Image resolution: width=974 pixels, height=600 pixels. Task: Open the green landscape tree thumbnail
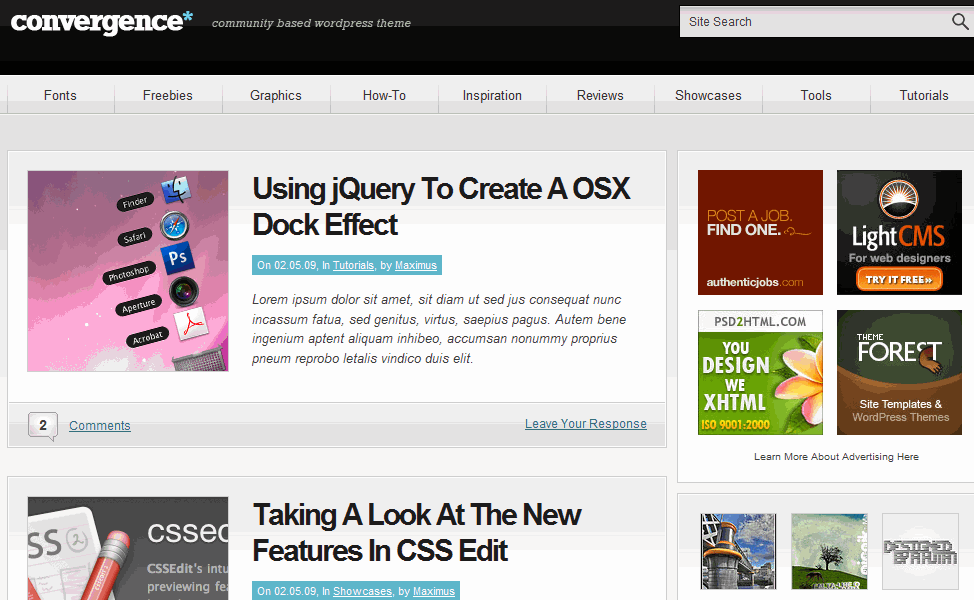coord(829,552)
